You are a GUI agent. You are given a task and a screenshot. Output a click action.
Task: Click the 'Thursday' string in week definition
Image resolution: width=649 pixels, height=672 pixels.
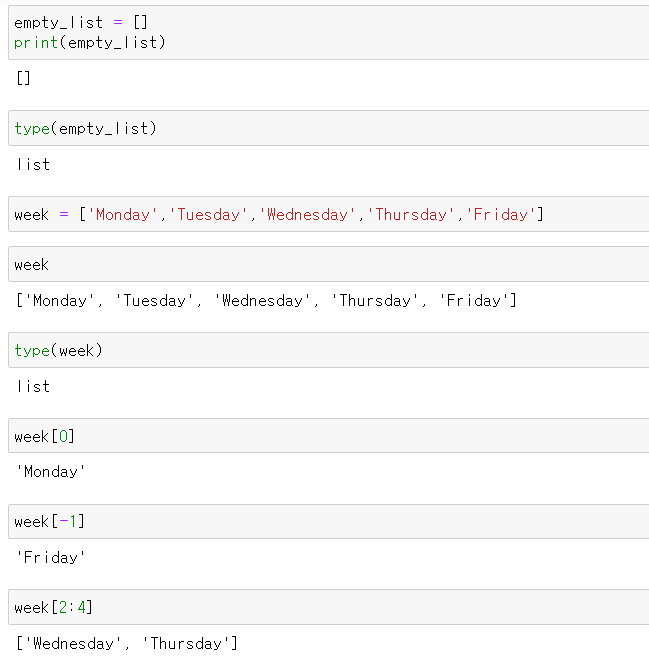[411, 214]
